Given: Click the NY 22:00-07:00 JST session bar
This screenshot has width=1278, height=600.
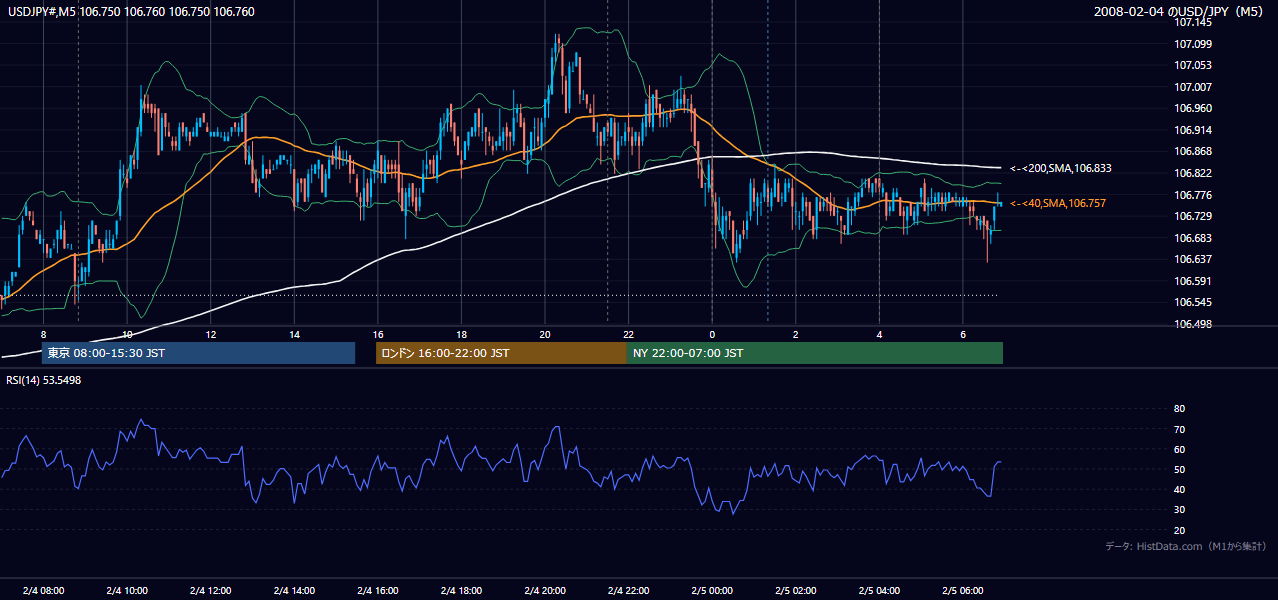Looking at the screenshot, I should (815, 353).
